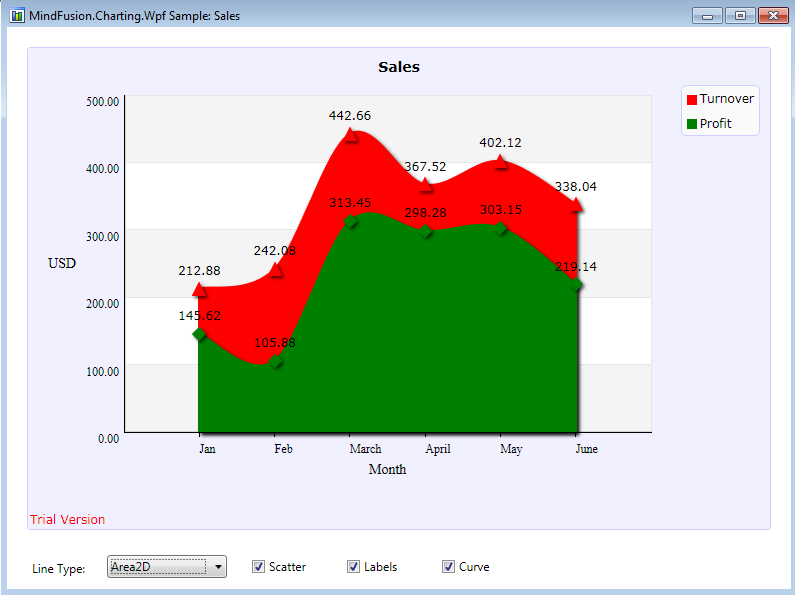Click the application icon in title bar
This screenshot has width=795, height=595.
click(x=16, y=16)
